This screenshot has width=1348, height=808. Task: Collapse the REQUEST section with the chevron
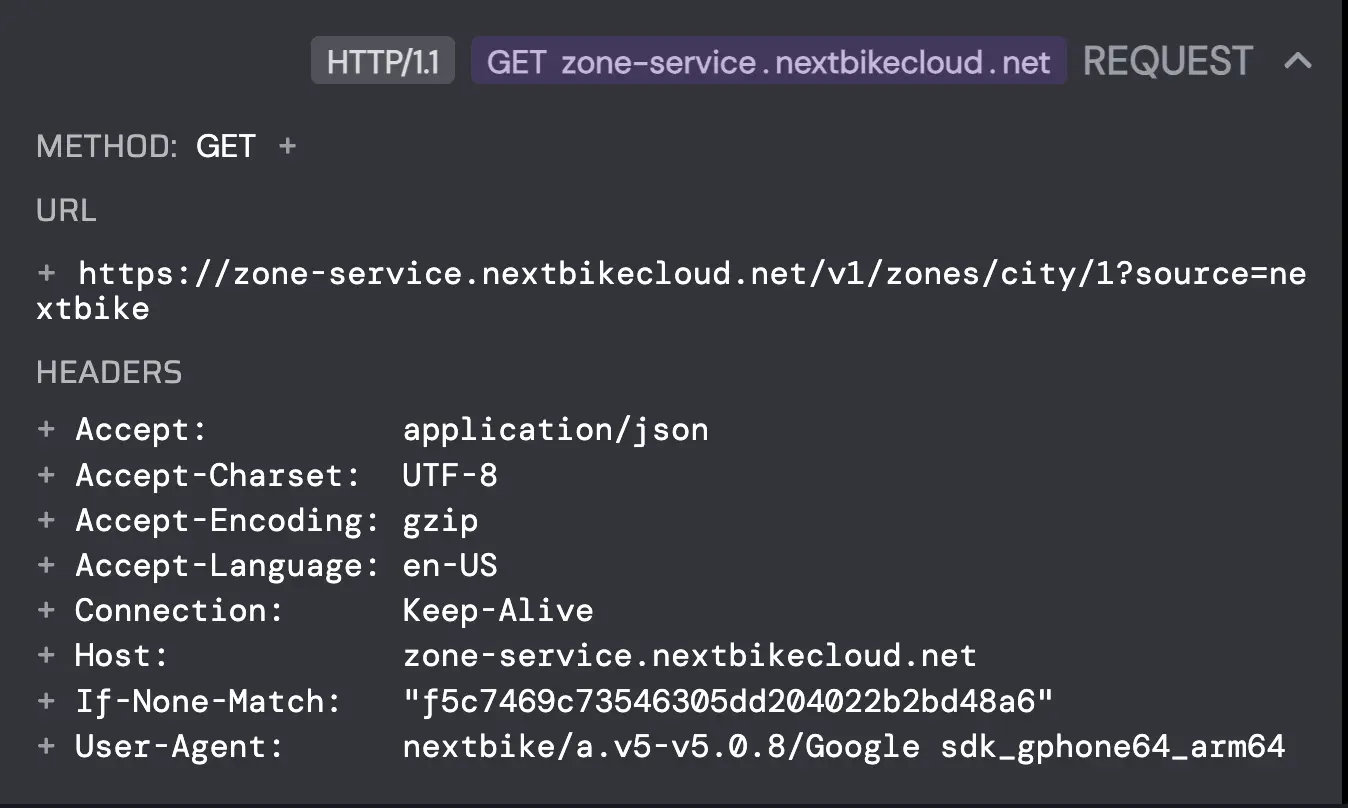(x=1297, y=61)
